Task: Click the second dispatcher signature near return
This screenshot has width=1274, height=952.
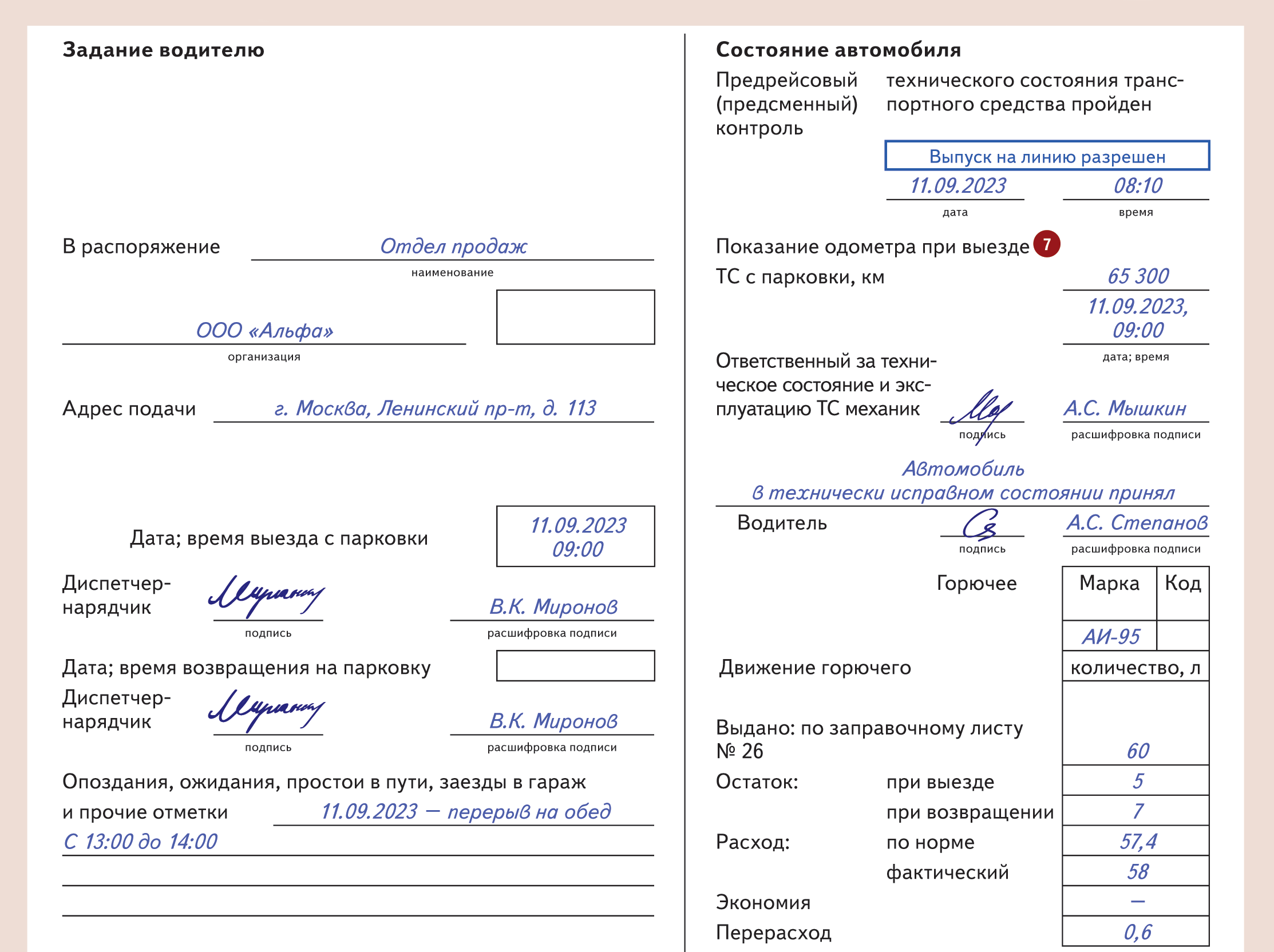Action: (266, 711)
